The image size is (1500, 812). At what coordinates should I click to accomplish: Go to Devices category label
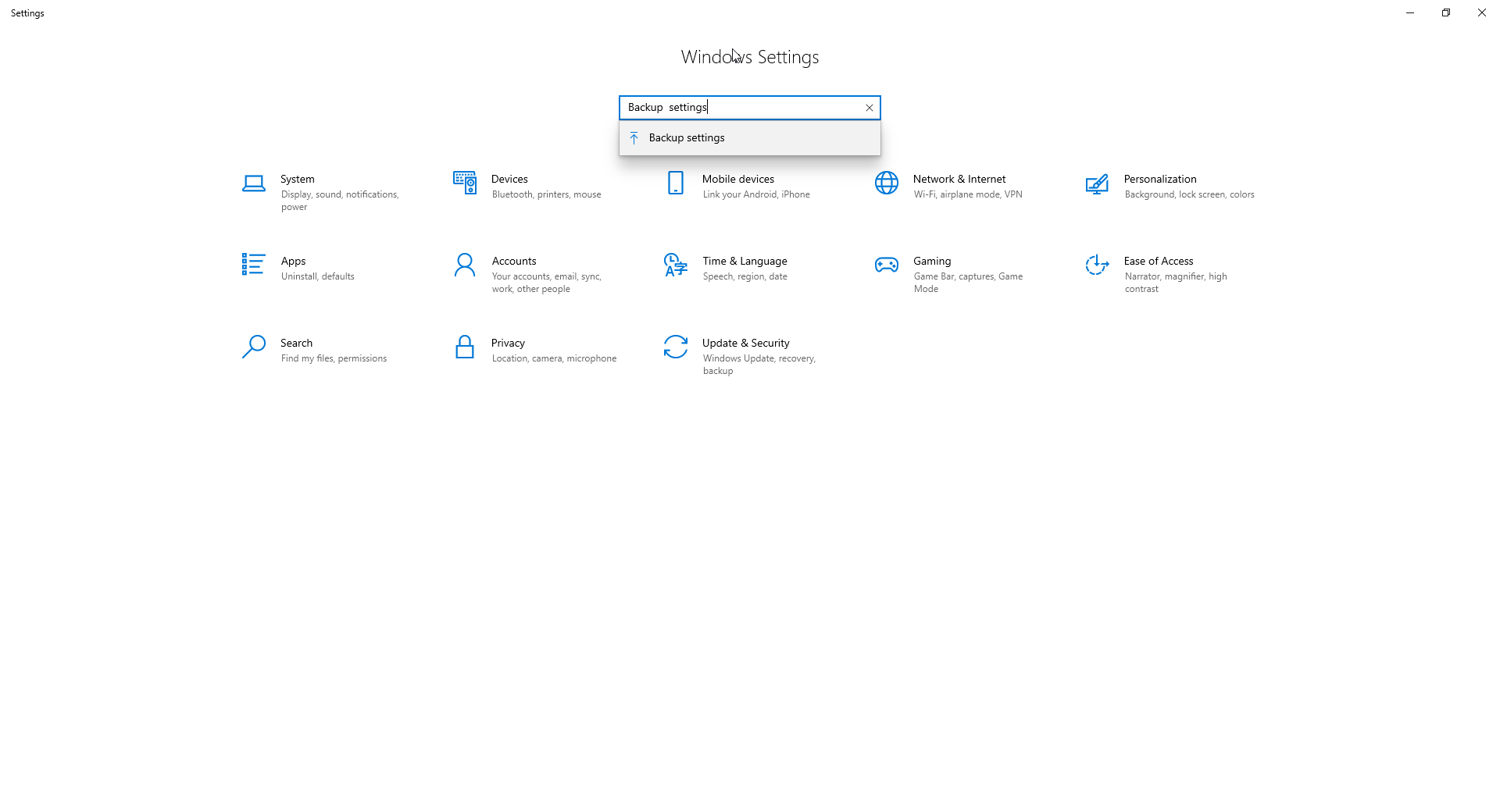tap(509, 180)
